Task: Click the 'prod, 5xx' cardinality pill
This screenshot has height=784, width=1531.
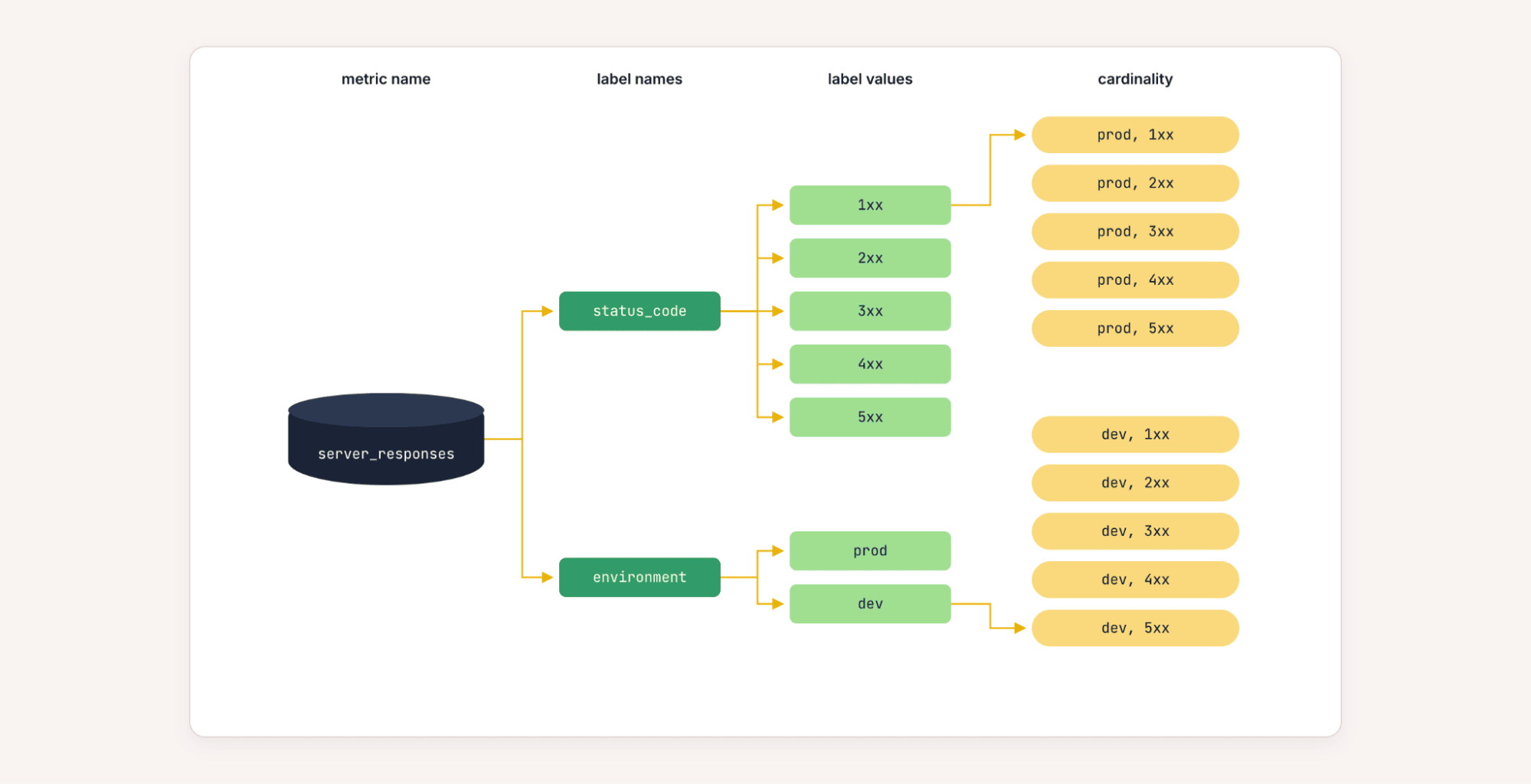Action: click(1135, 328)
